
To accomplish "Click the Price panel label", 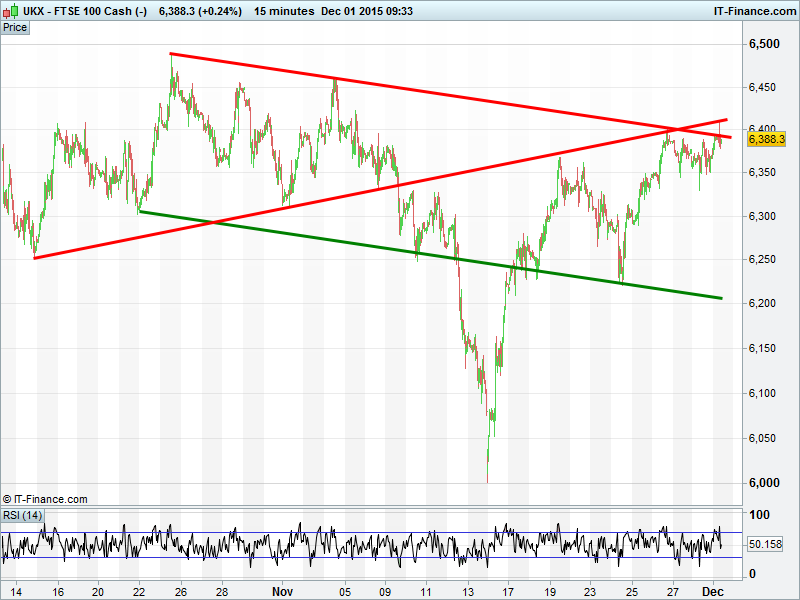I will click(15, 27).
